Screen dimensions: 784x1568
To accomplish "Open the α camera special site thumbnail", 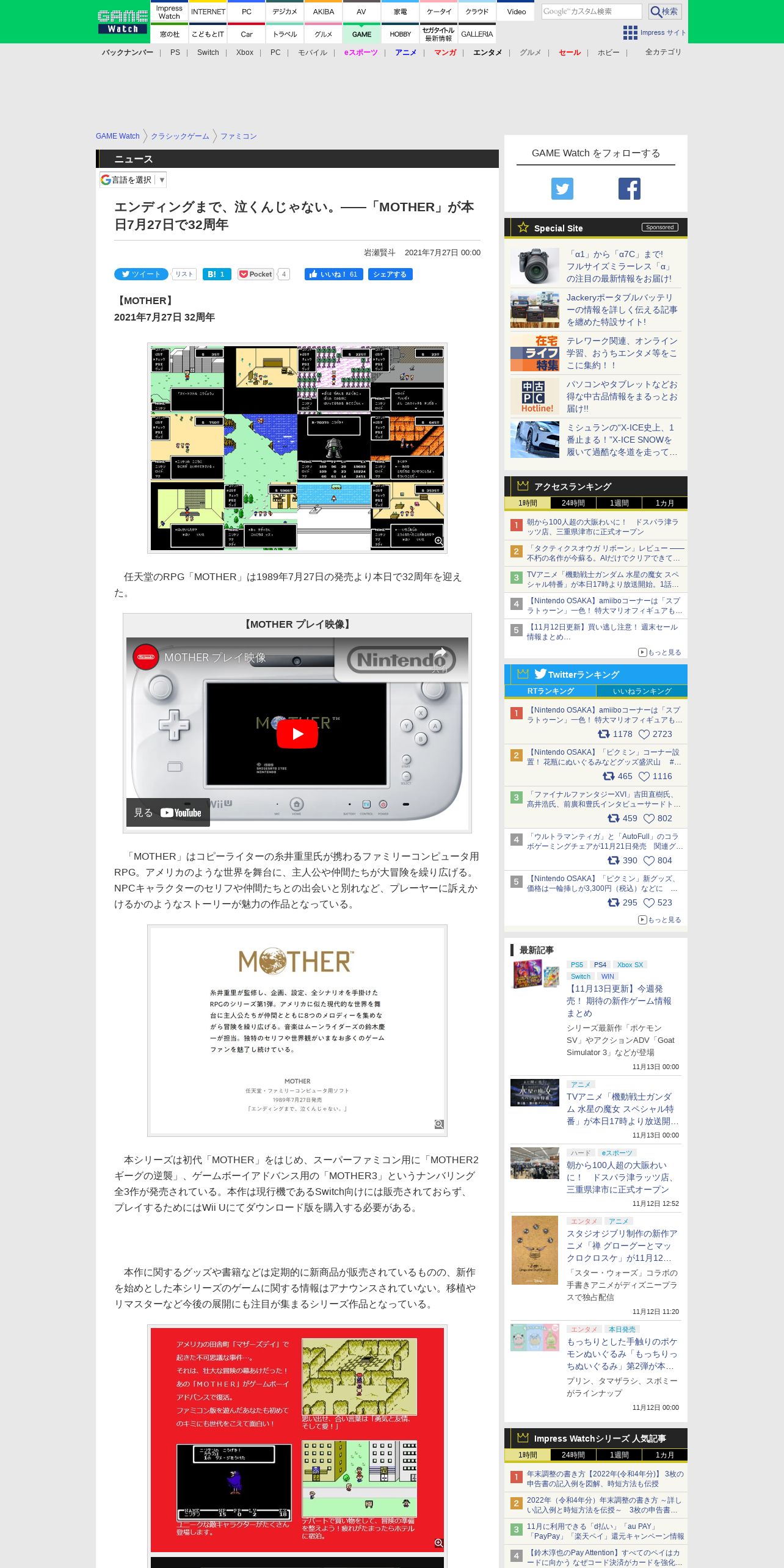I will pyautogui.click(x=535, y=266).
